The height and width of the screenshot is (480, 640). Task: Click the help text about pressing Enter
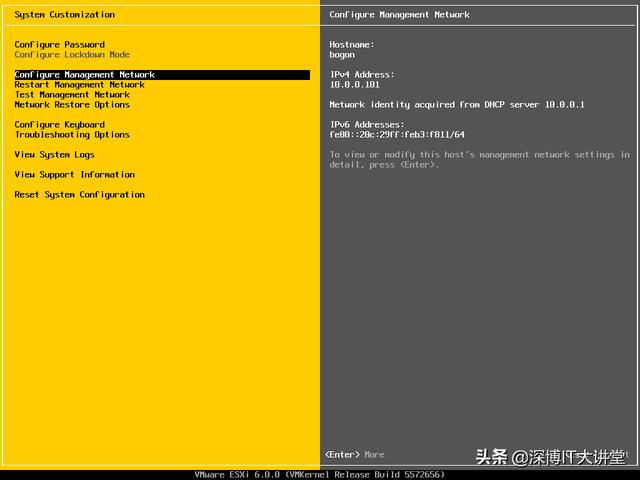coord(480,160)
